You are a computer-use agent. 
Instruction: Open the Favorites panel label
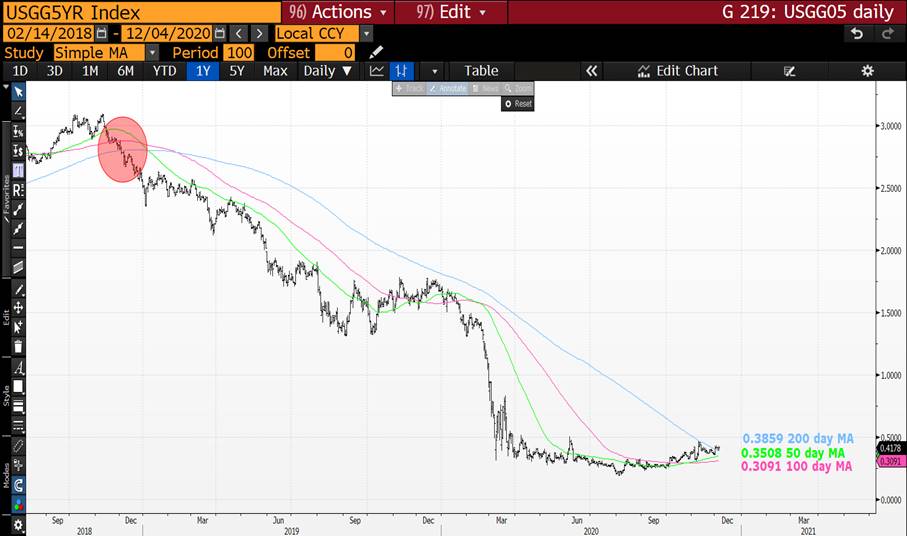[x=6, y=198]
